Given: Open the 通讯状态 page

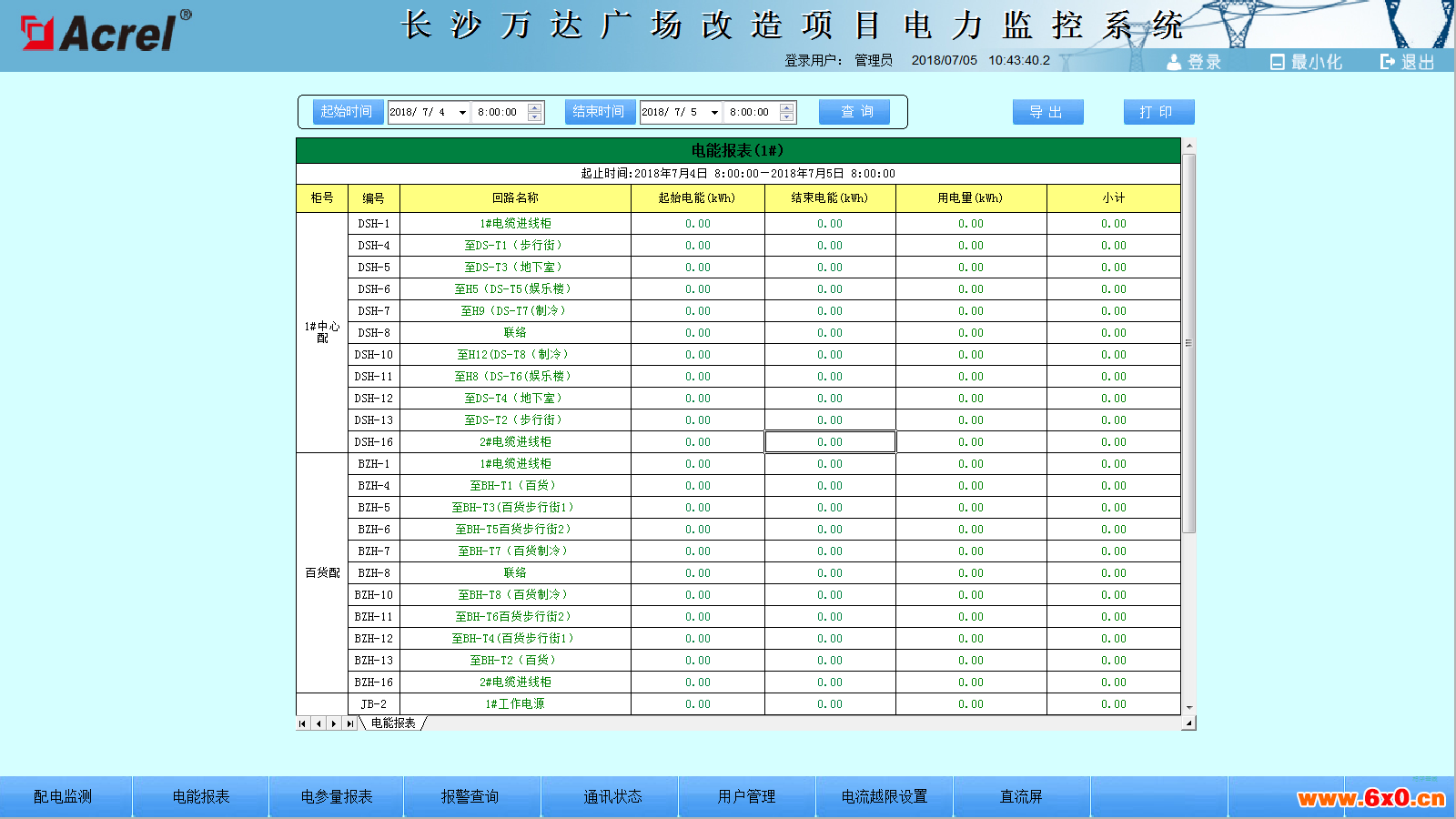Looking at the screenshot, I should (612, 796).
